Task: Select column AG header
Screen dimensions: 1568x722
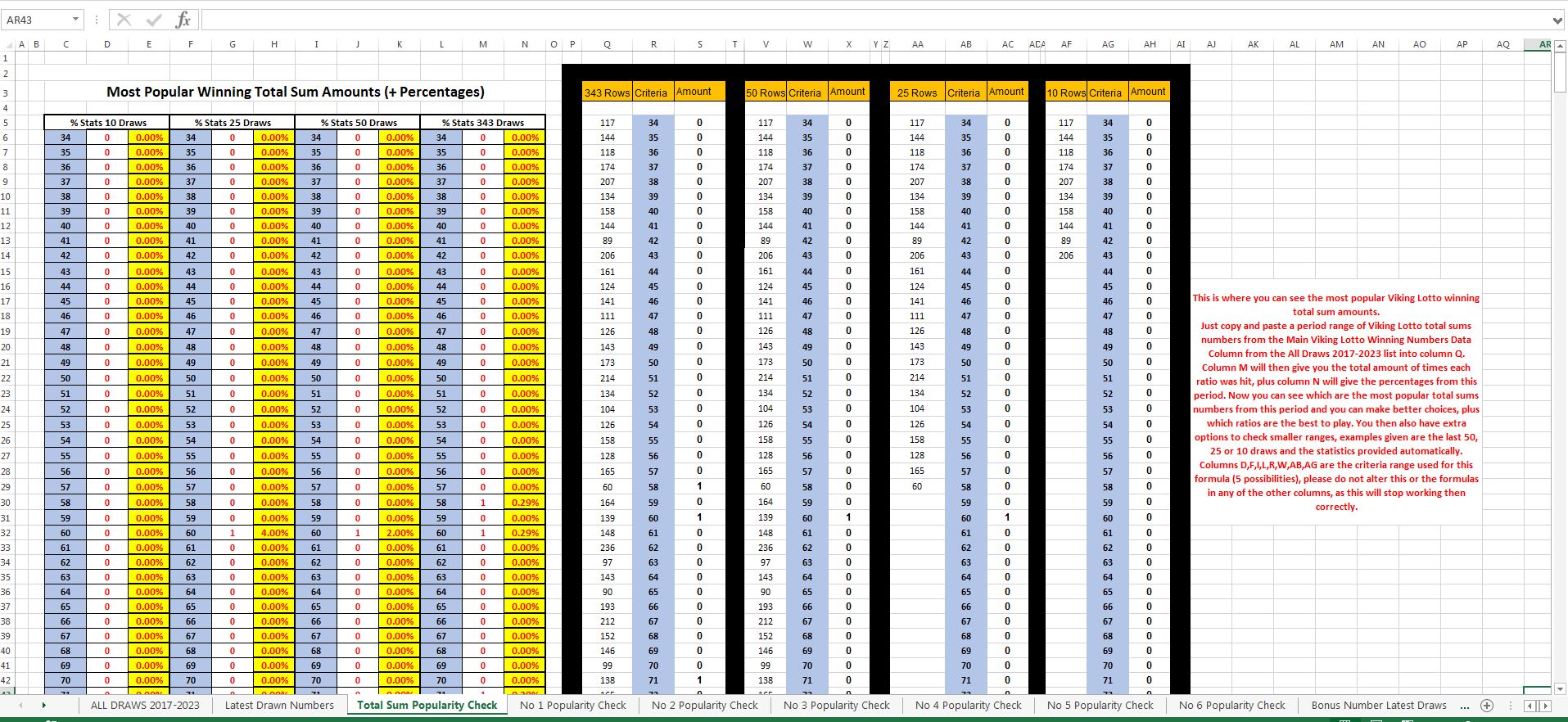Action: (1108, 44)
